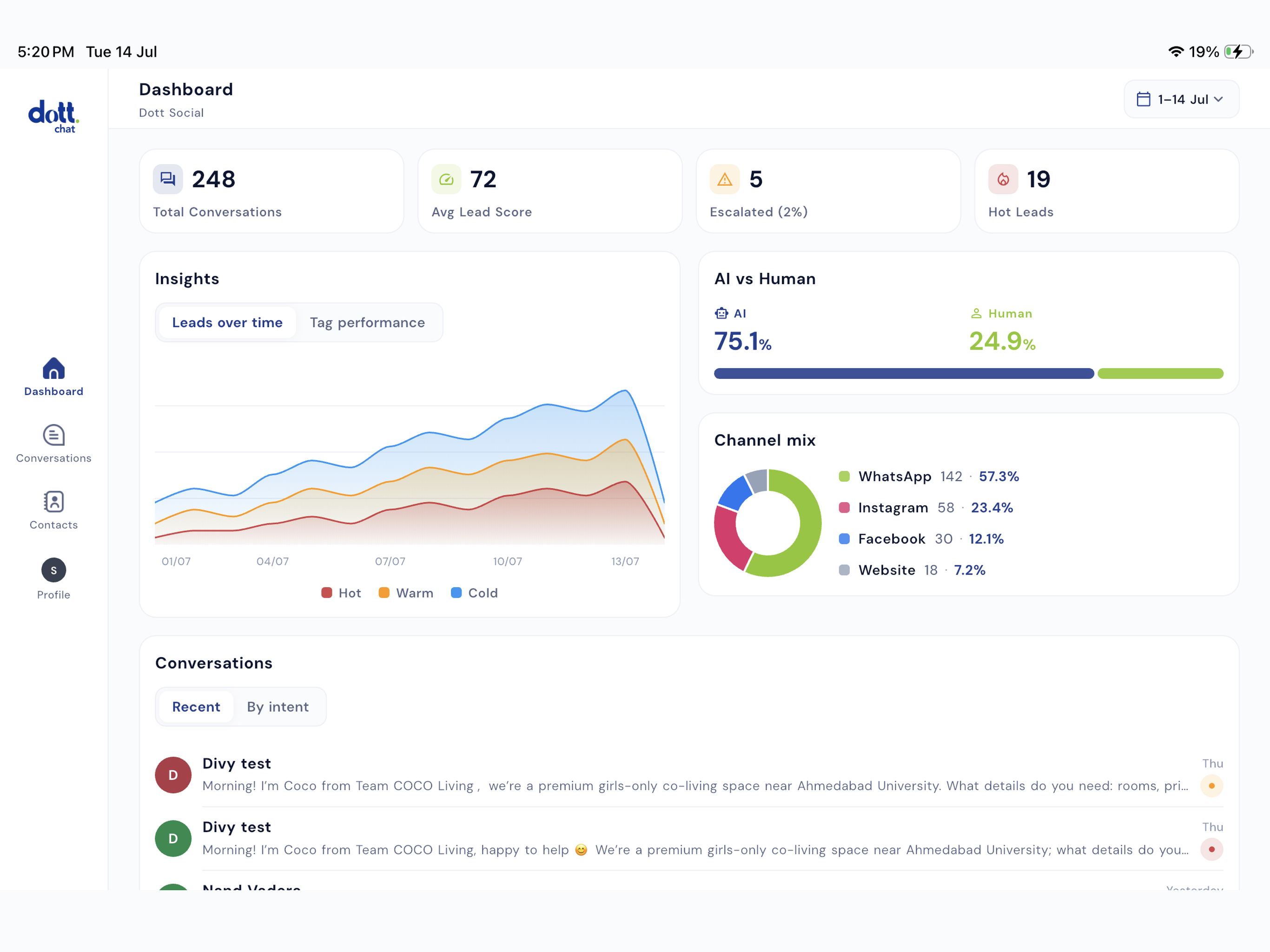Open the Escalated (2%) card

[x=828, y=191]
